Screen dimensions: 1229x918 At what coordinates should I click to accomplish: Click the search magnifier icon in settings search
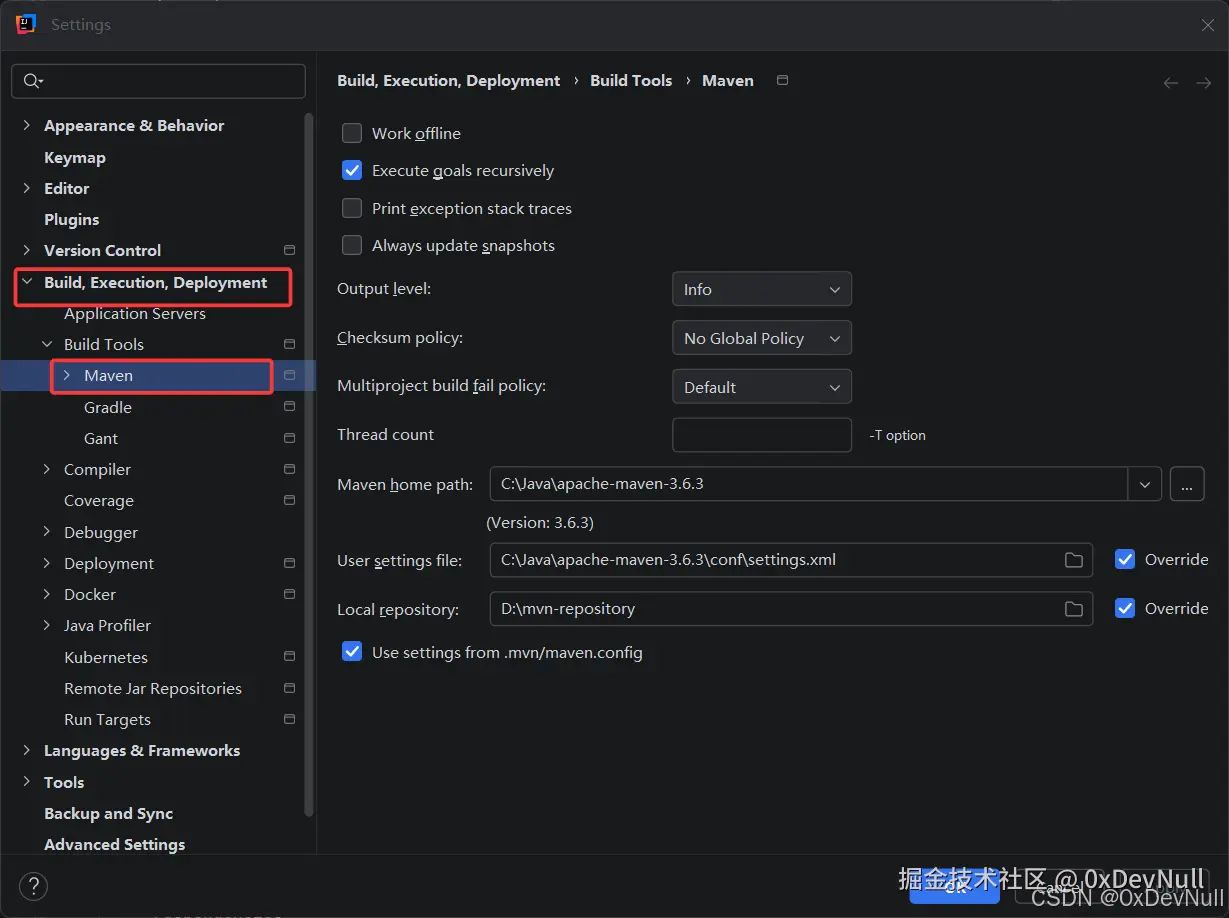point(32,81)
